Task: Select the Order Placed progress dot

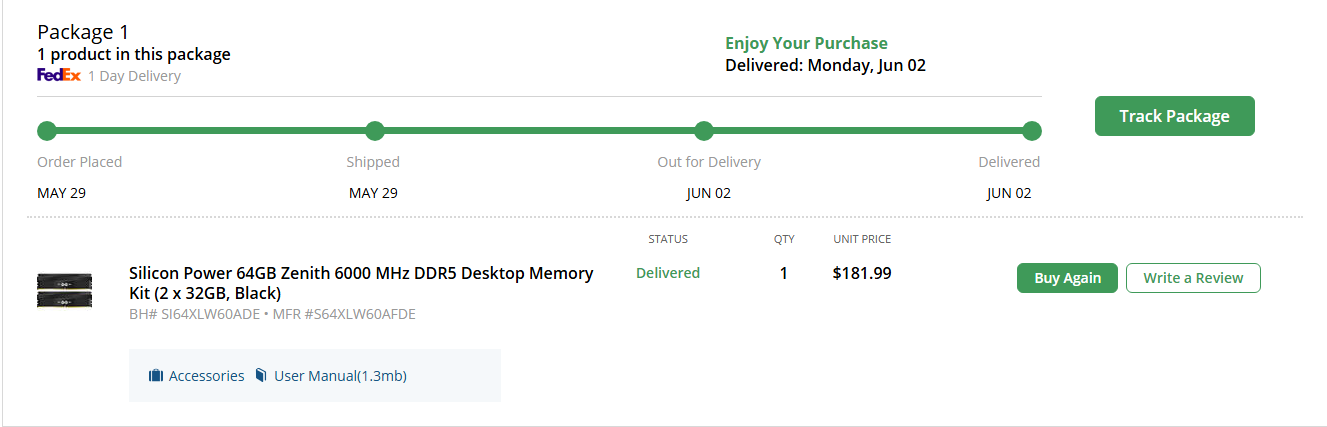Action: coord(47,131)
